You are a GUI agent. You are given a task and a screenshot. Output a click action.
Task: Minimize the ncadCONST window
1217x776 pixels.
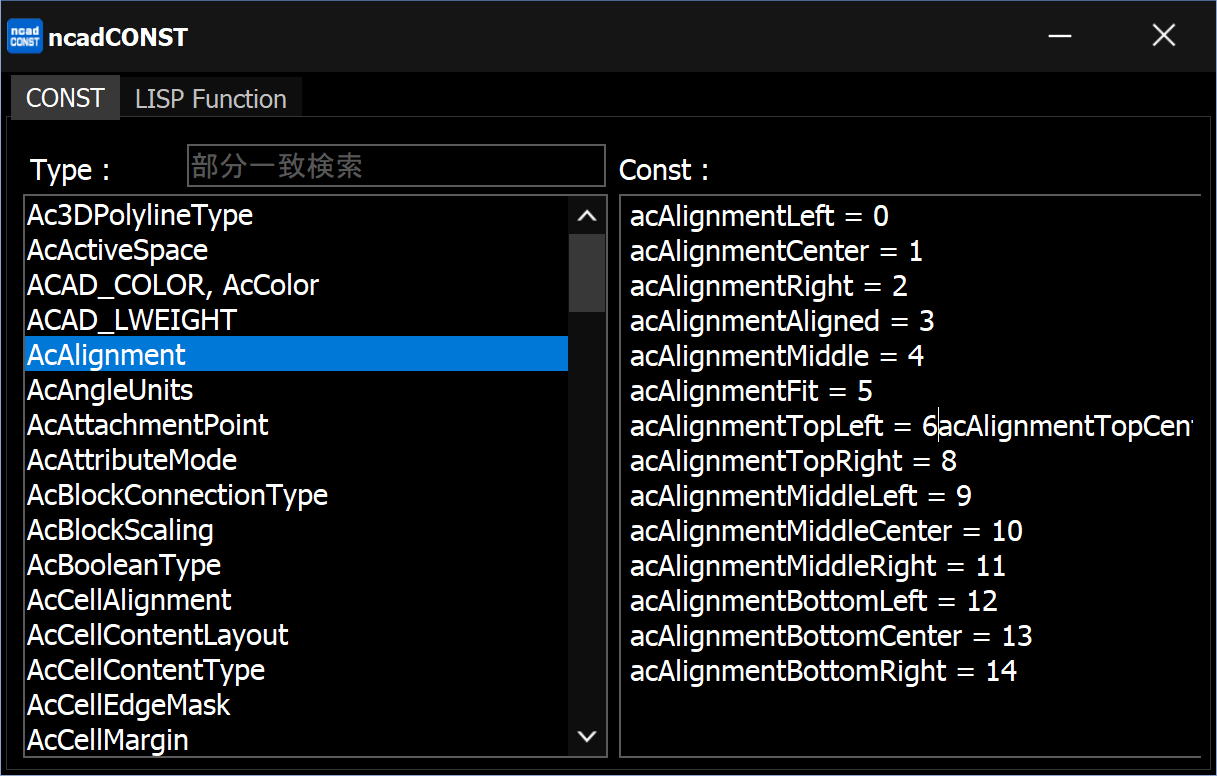(x=1060, y=36)
